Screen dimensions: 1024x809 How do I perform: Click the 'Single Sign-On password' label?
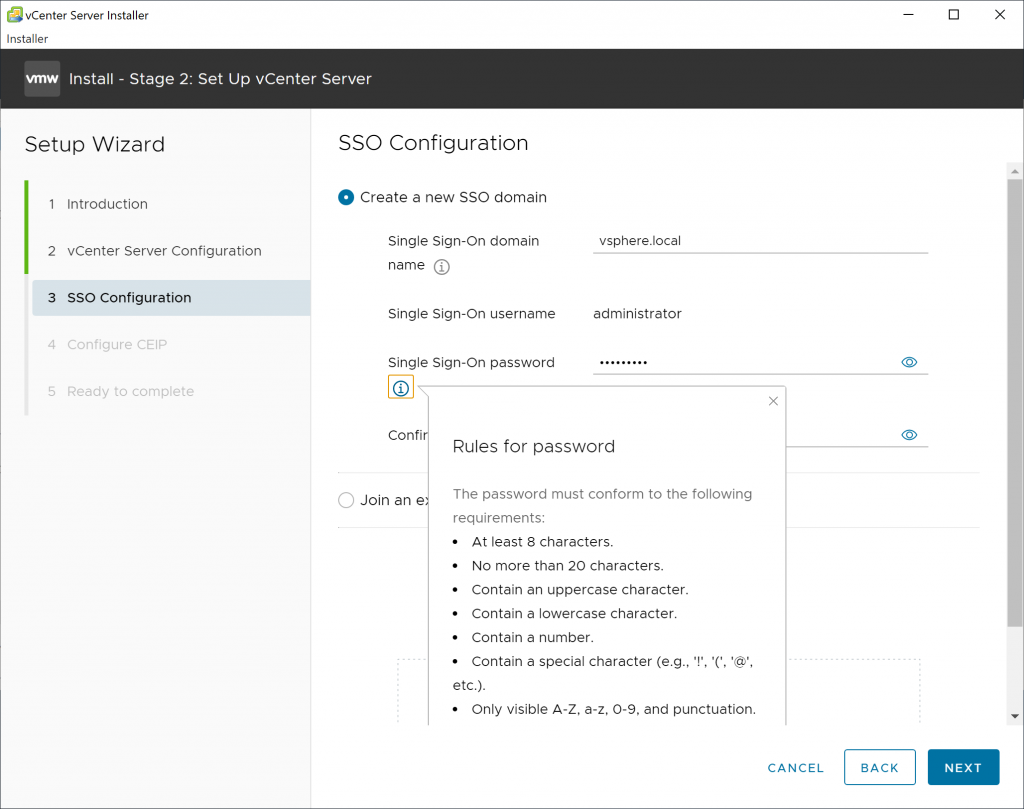(x=471, y=362)
